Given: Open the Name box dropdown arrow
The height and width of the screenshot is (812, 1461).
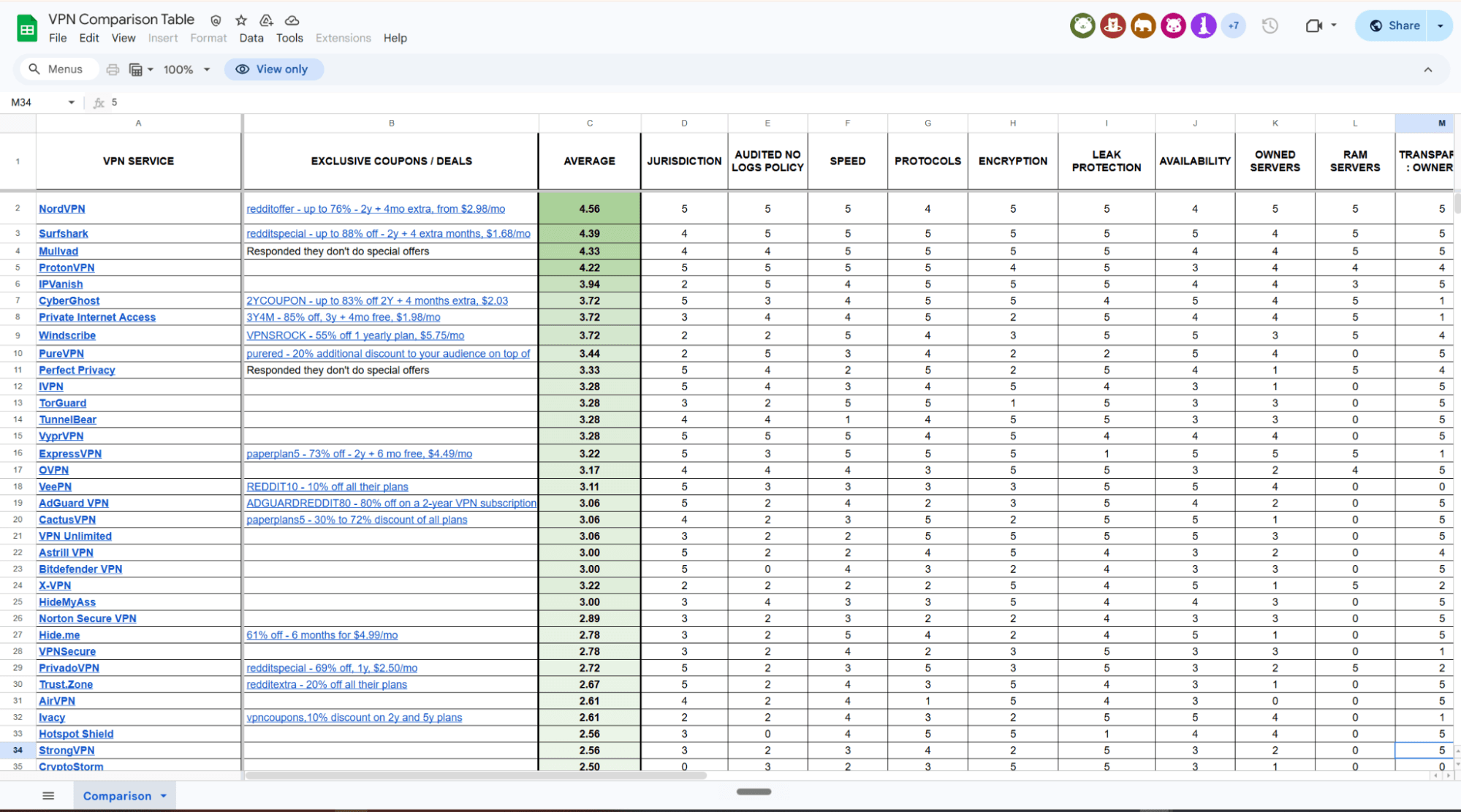Looking at the screenshot, I should [71, 102].
